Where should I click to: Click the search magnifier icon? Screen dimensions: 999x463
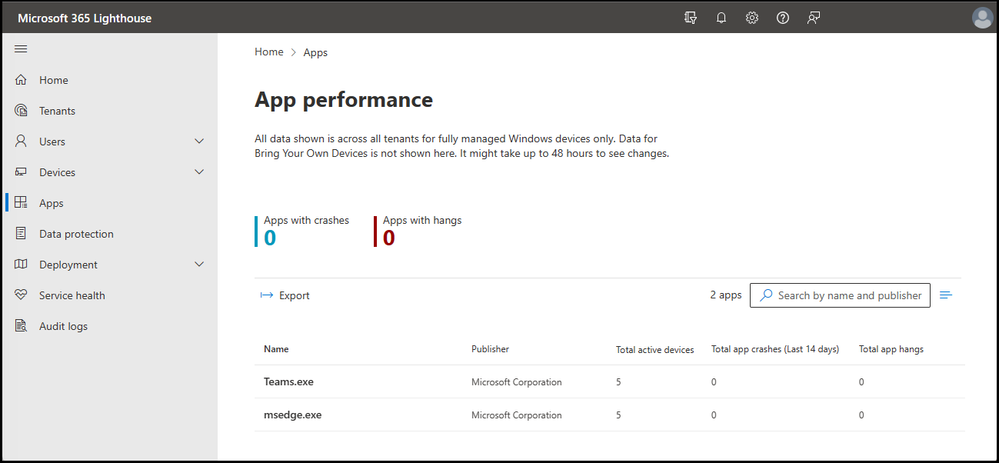coord(767,296)
